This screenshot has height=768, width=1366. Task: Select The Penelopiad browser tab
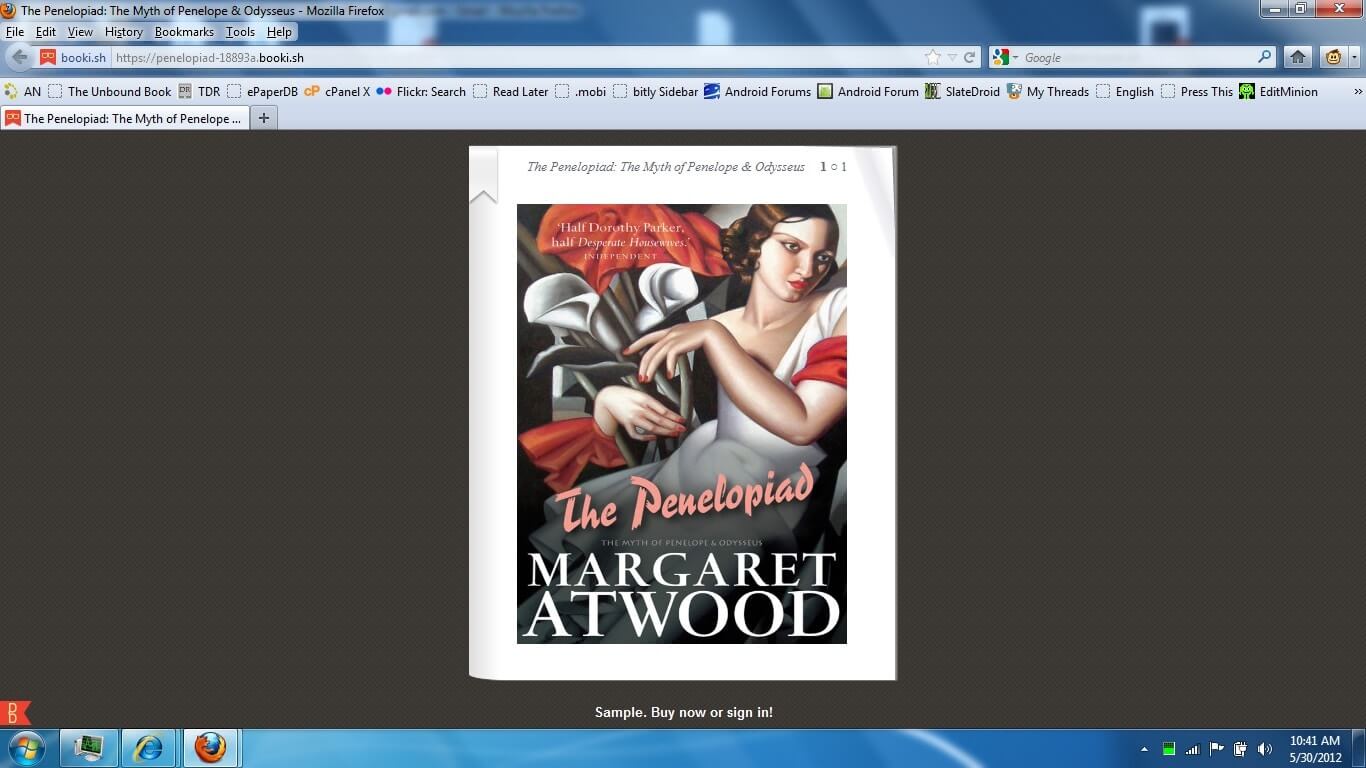(125, 118)
